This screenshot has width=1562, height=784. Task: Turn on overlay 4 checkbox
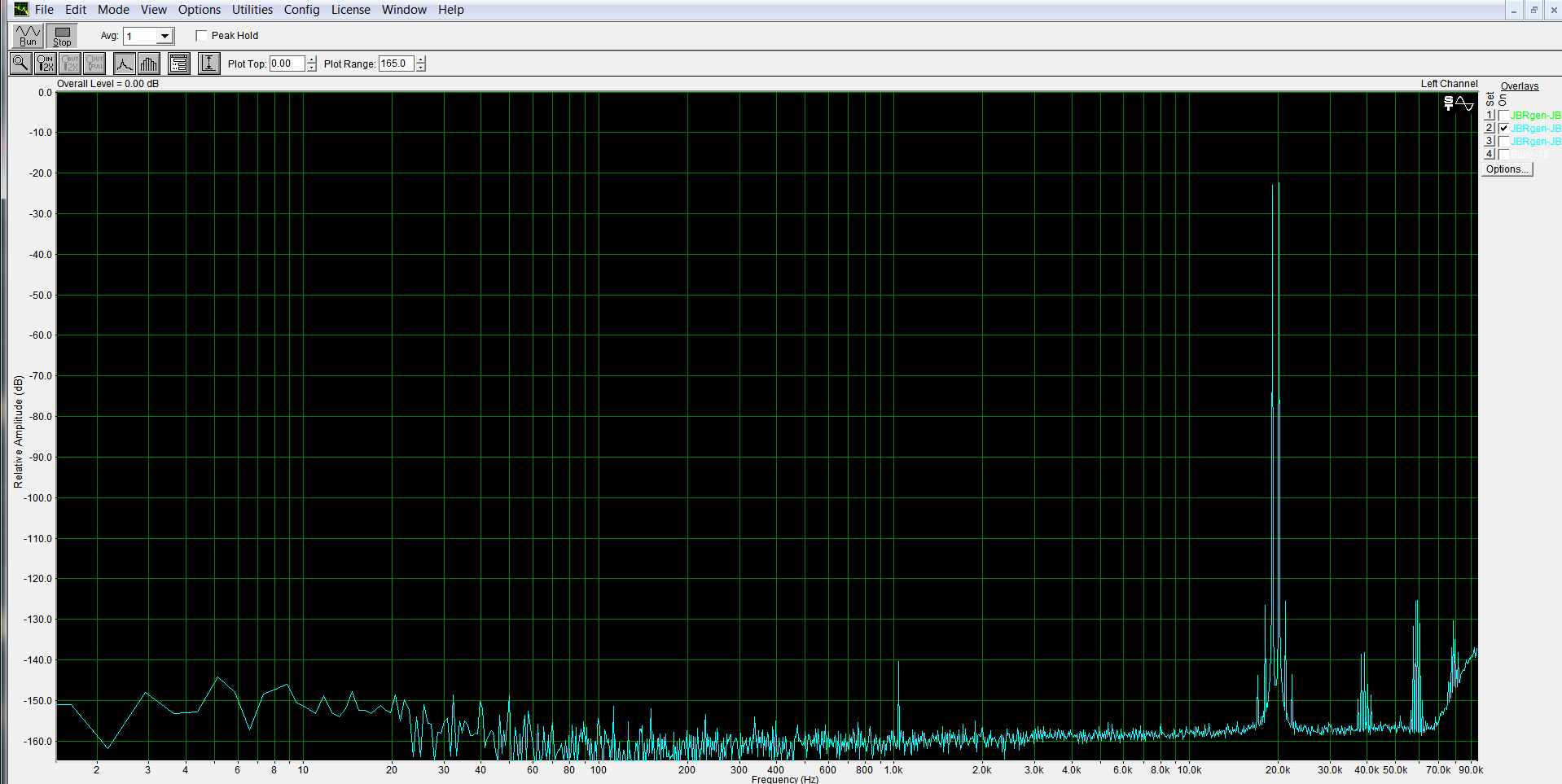[x=1503, y=155]
